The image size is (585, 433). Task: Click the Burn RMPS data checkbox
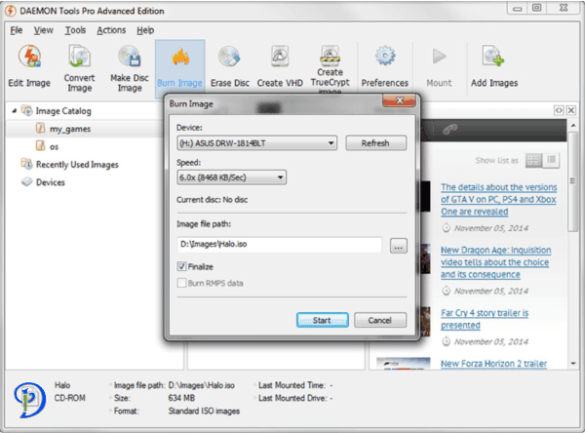coord(182,283)
